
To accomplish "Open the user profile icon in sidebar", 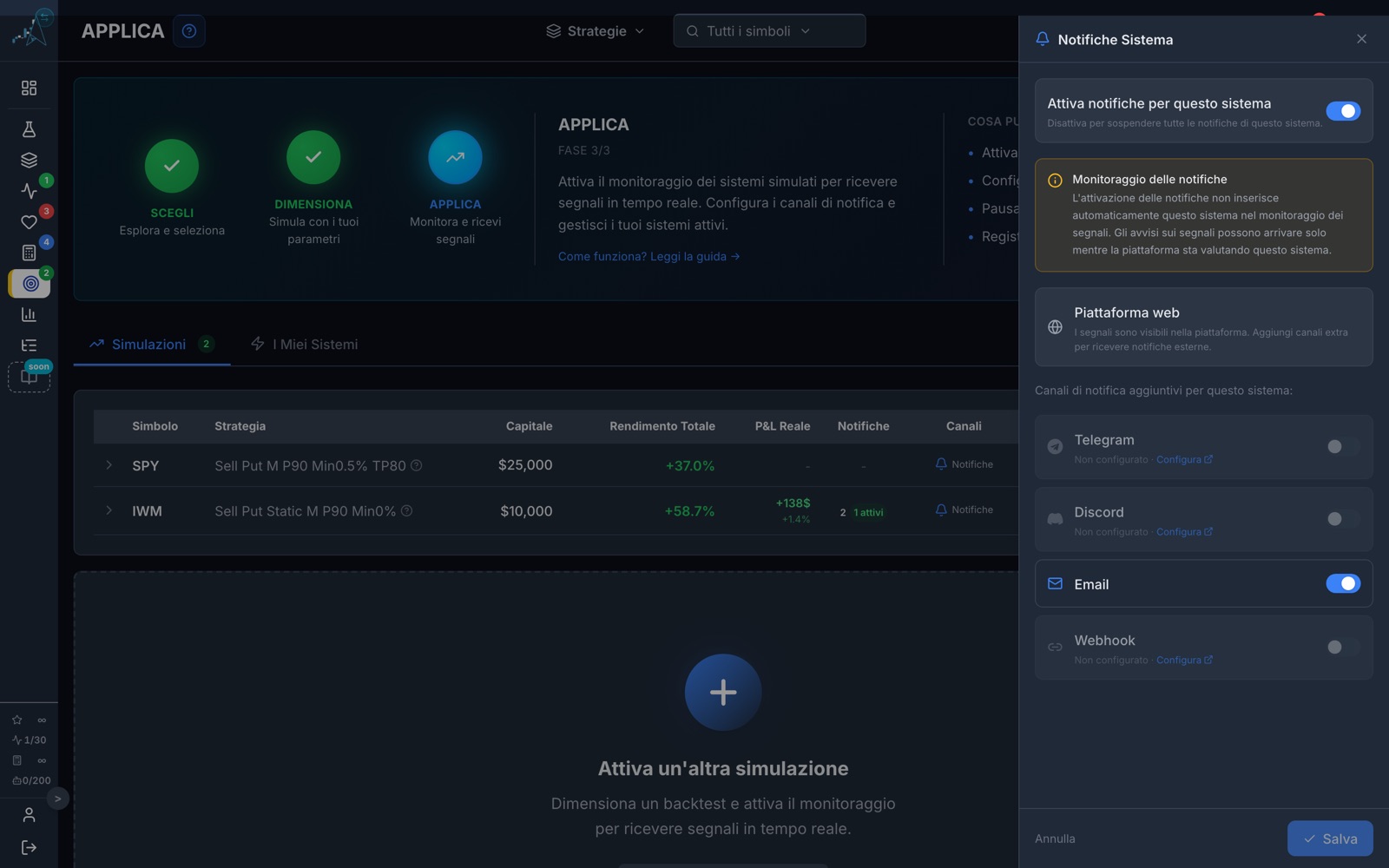I will [x=29, y=815].
